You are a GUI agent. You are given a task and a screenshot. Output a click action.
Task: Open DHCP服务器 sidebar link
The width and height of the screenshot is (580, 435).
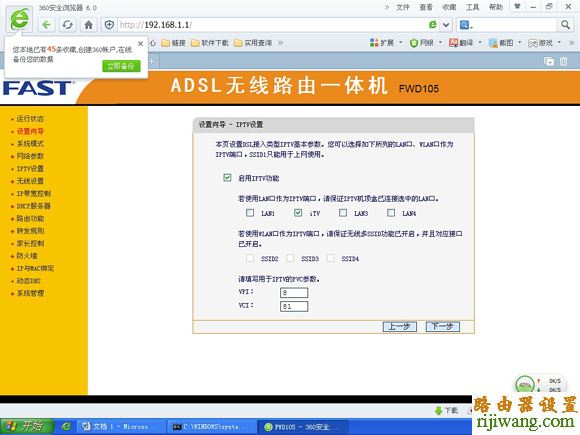click(x=33, y=206)
